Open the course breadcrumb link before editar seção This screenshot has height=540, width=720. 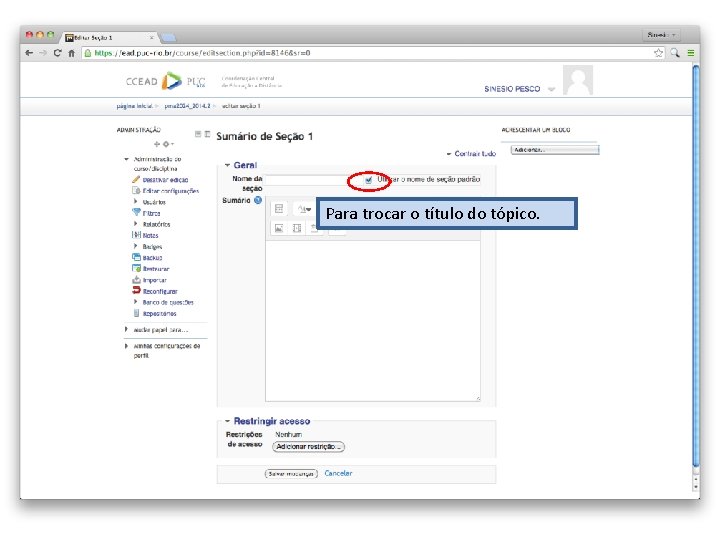click(187, 106)
